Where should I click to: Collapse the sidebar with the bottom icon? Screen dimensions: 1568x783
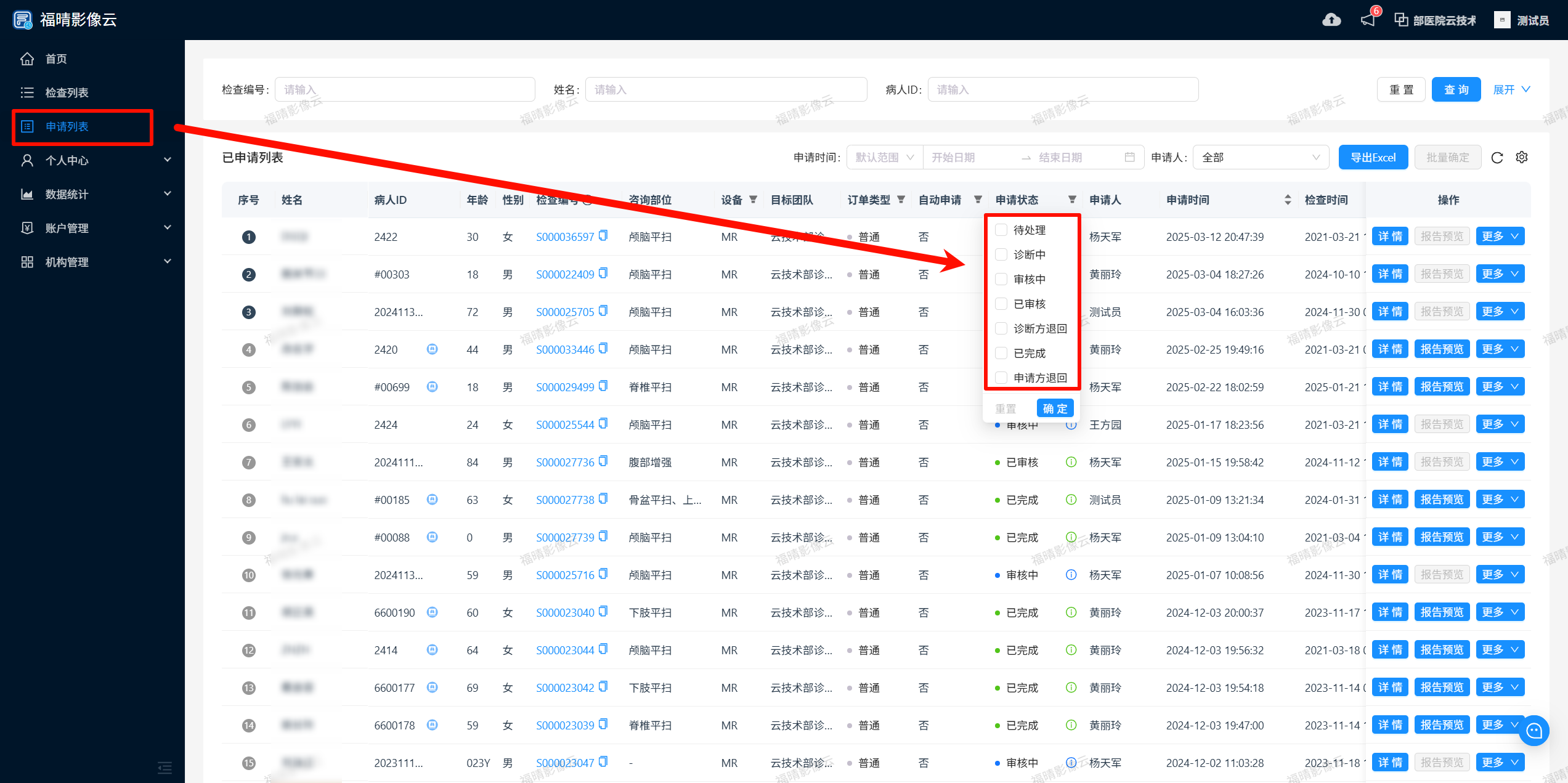click(165, 768)
